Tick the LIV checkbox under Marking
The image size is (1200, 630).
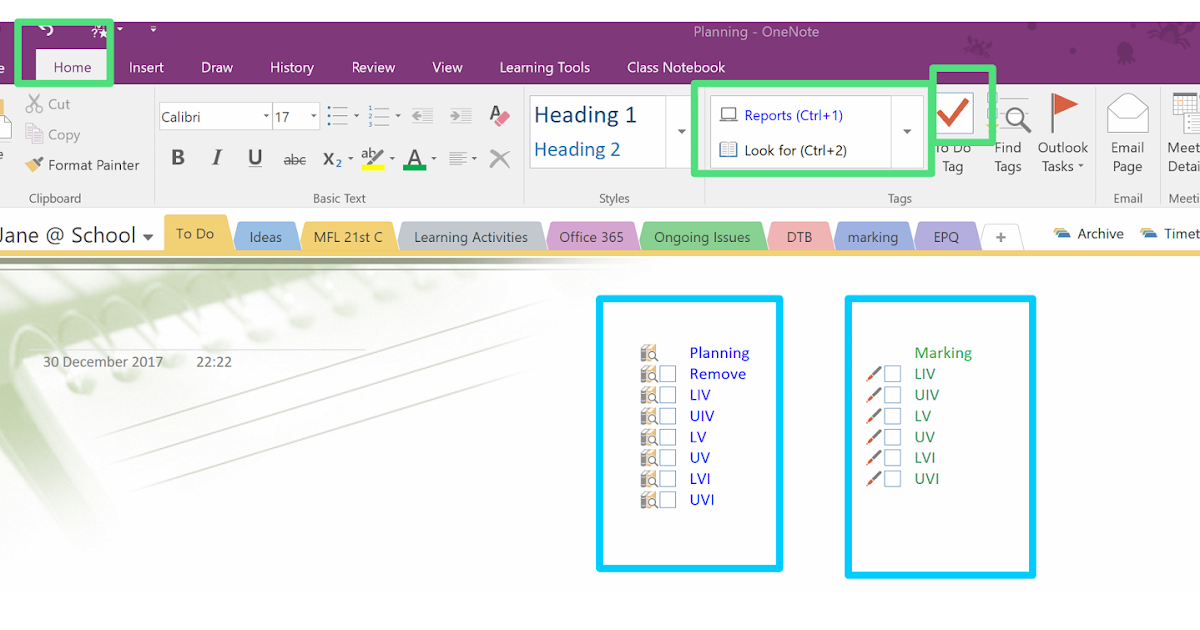tap(891, 373)
